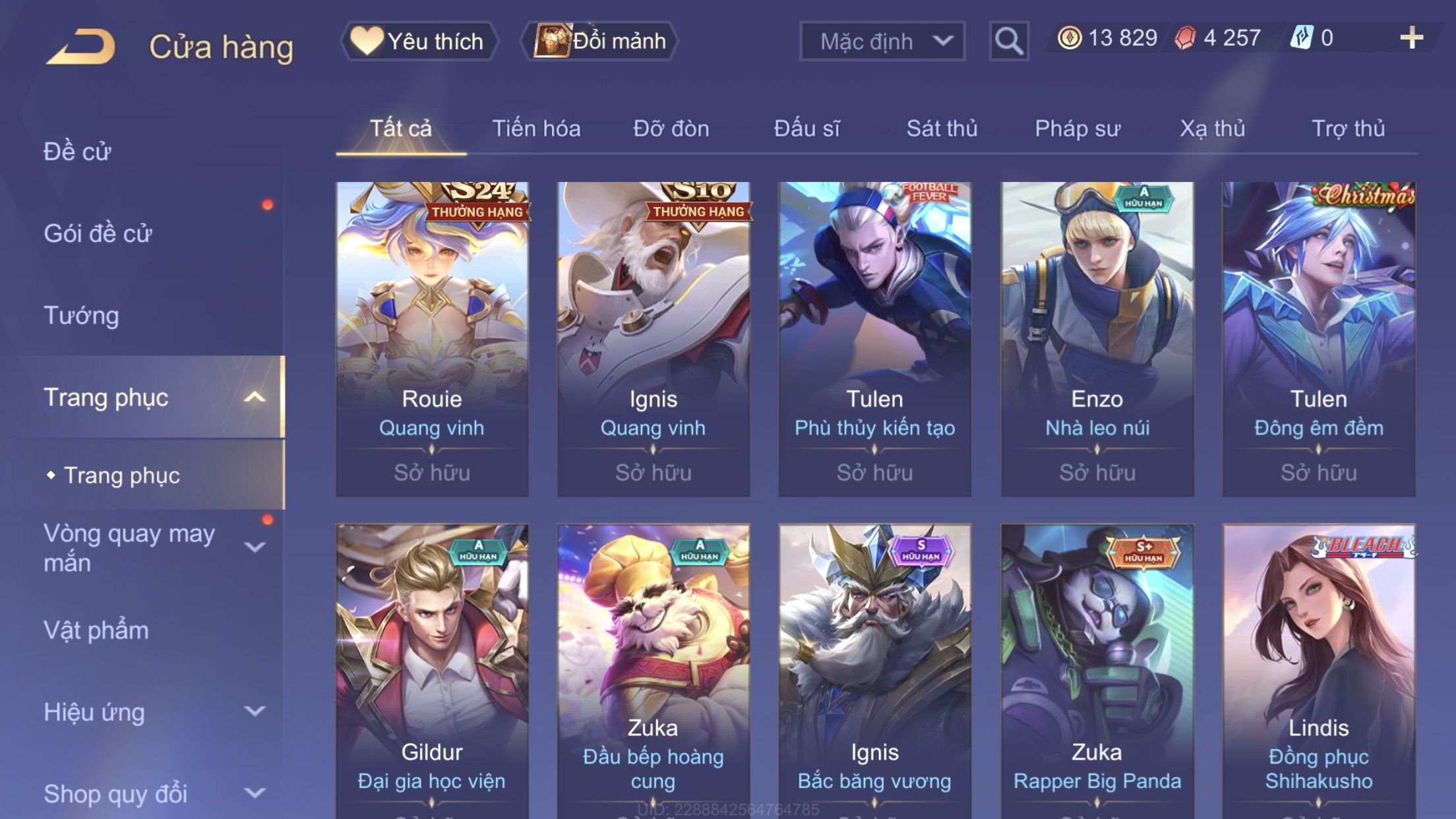Viewport: 1456px width, 819px height.
Task: Open Gói đề cử in sidebar
Action: [x=98, y=233]
